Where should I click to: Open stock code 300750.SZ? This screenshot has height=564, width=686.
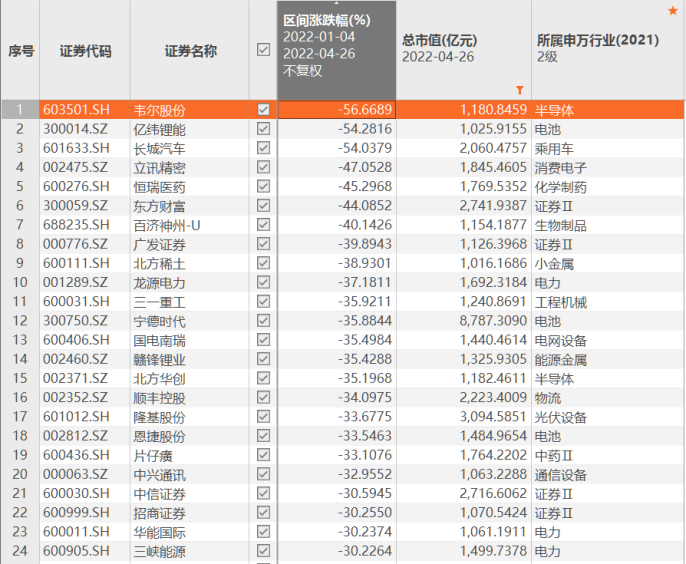click(76, 322)
